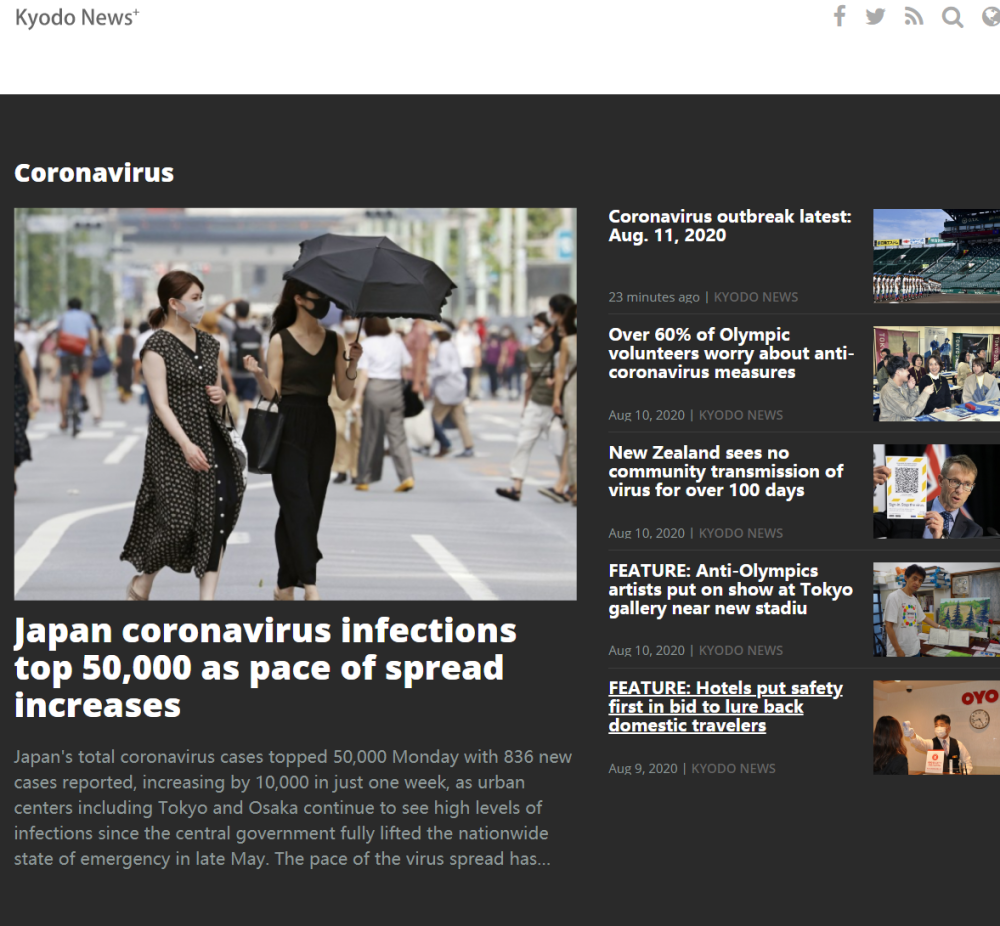Open 'FEATURE: Hotels put safety first' article
The image size is (1000, 926).
tap(725, 707)
